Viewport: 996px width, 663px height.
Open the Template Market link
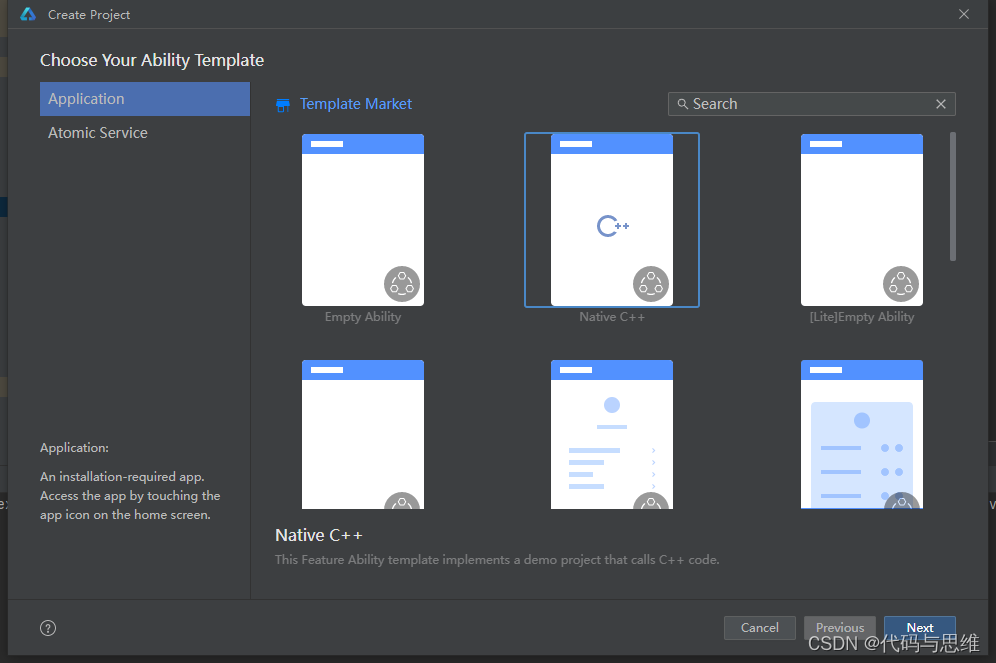(x=356, y=104)
